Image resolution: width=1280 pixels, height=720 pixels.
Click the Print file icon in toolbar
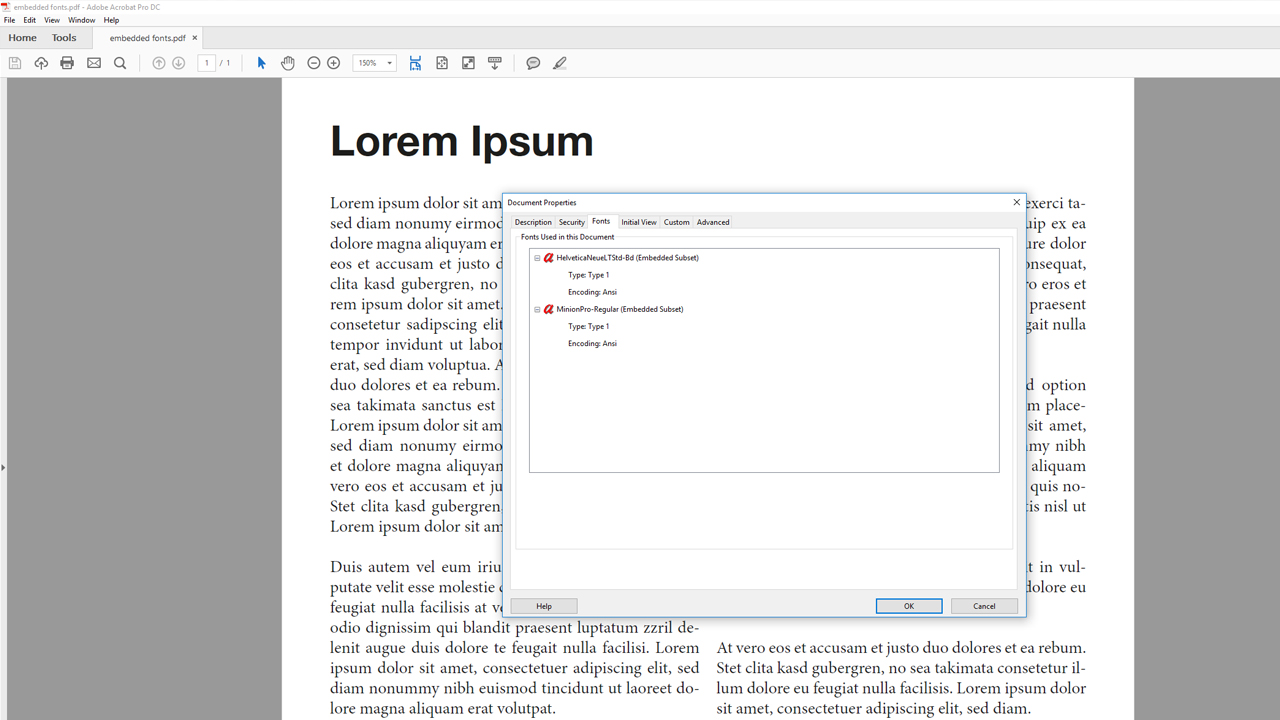[x=67, y=63]
